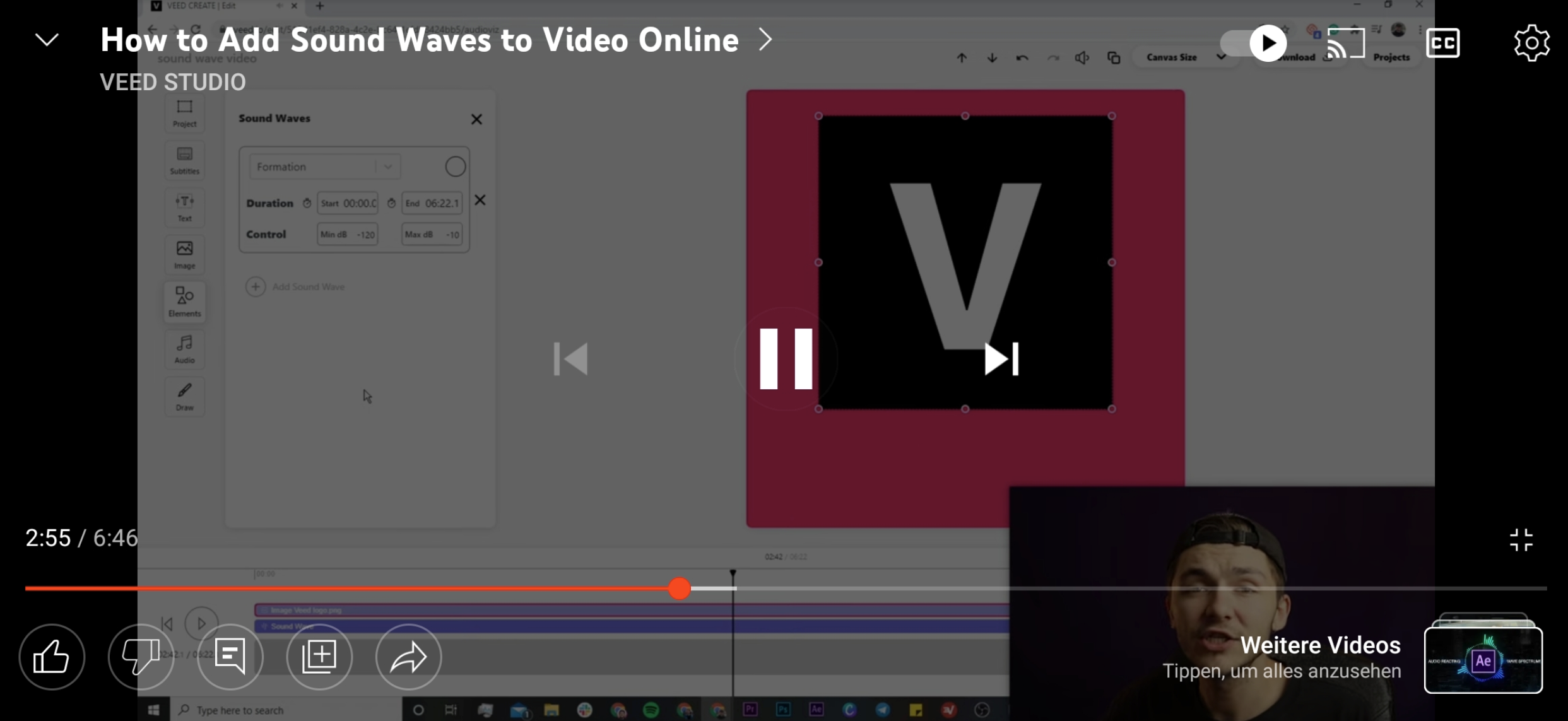Skip to the next video
This screenshot has height=721, width=1568.
(1001, 359)
